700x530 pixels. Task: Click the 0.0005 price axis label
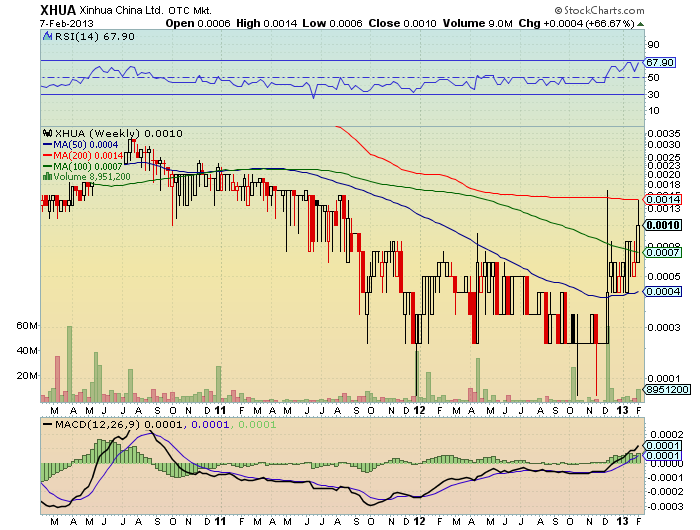(x=664, y=276)
